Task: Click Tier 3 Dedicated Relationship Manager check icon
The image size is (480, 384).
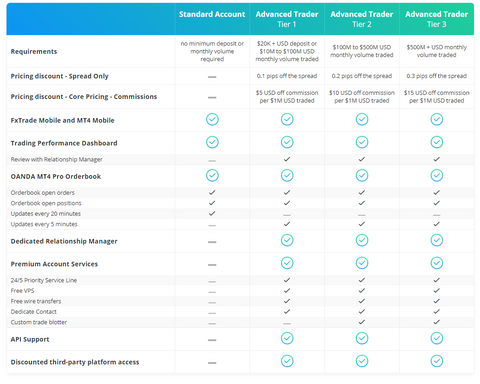Action: click(437, 240)
